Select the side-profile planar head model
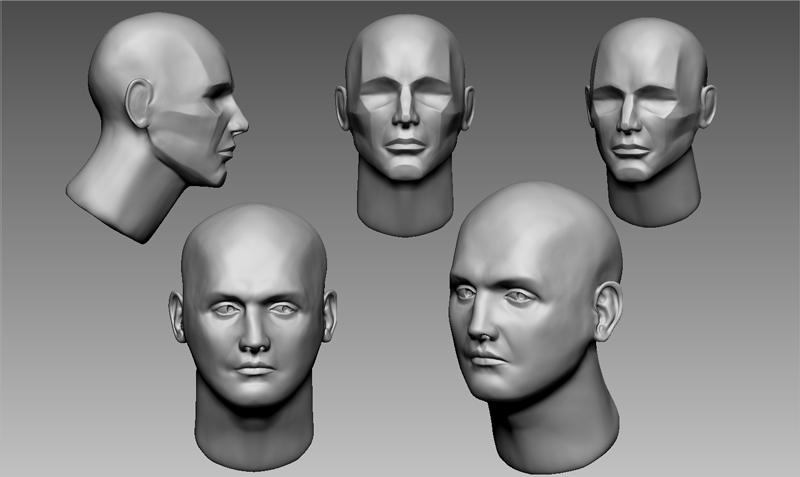This screenshot has height=477, width=800. tap(157, 128)
